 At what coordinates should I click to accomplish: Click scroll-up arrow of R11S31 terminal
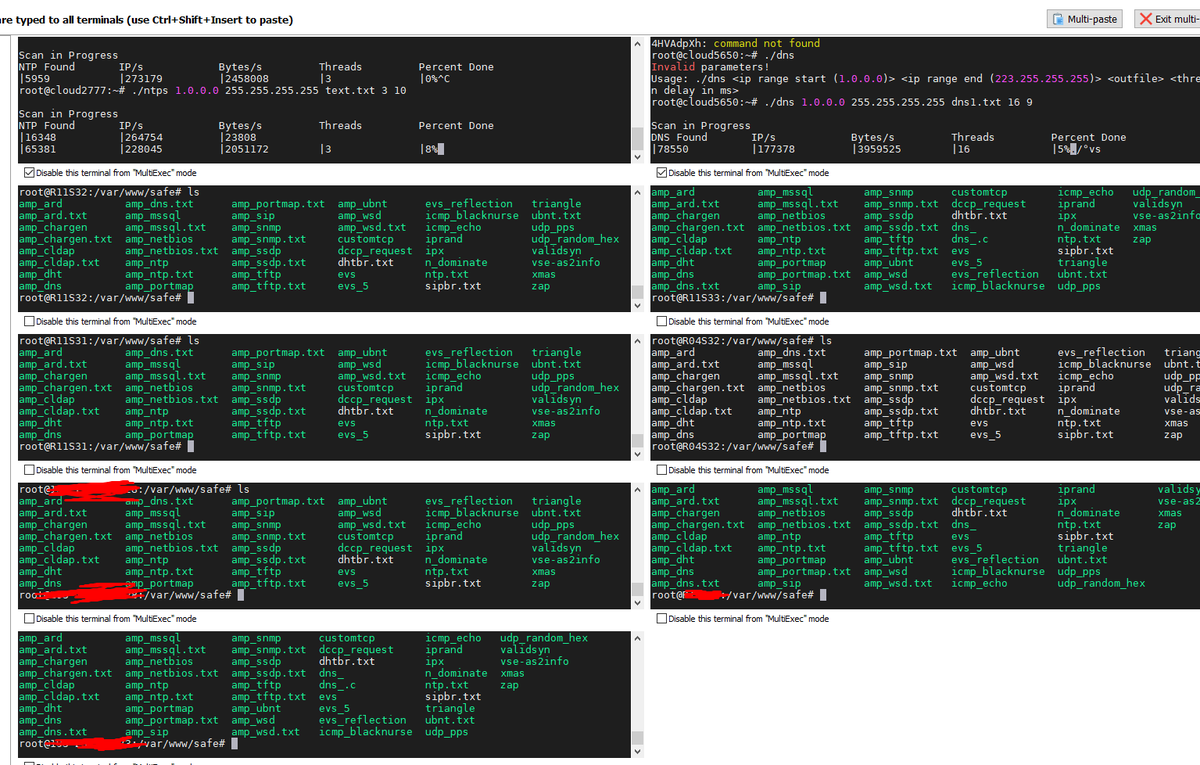point(640,343)
